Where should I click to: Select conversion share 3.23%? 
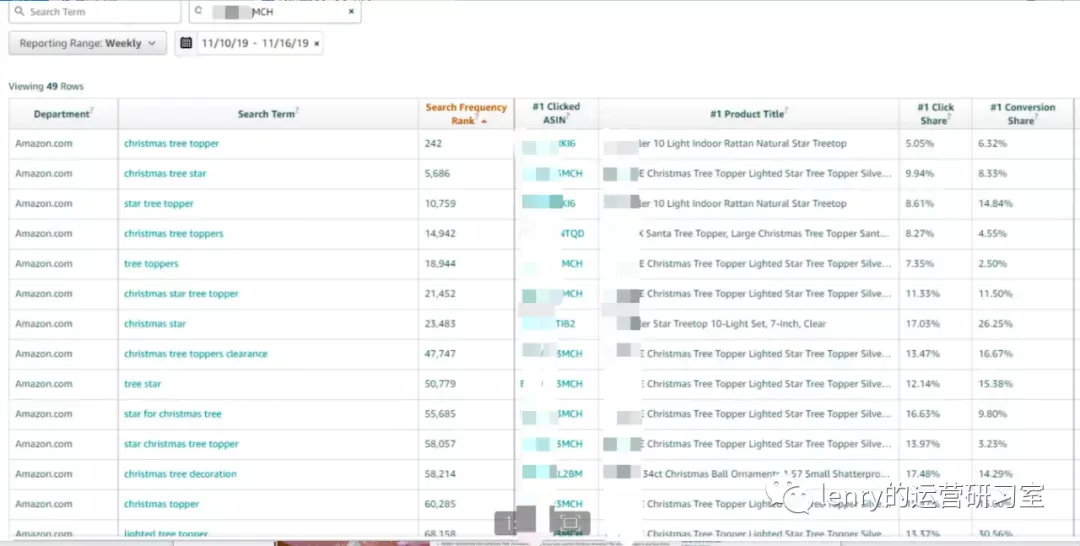[993, 444]
